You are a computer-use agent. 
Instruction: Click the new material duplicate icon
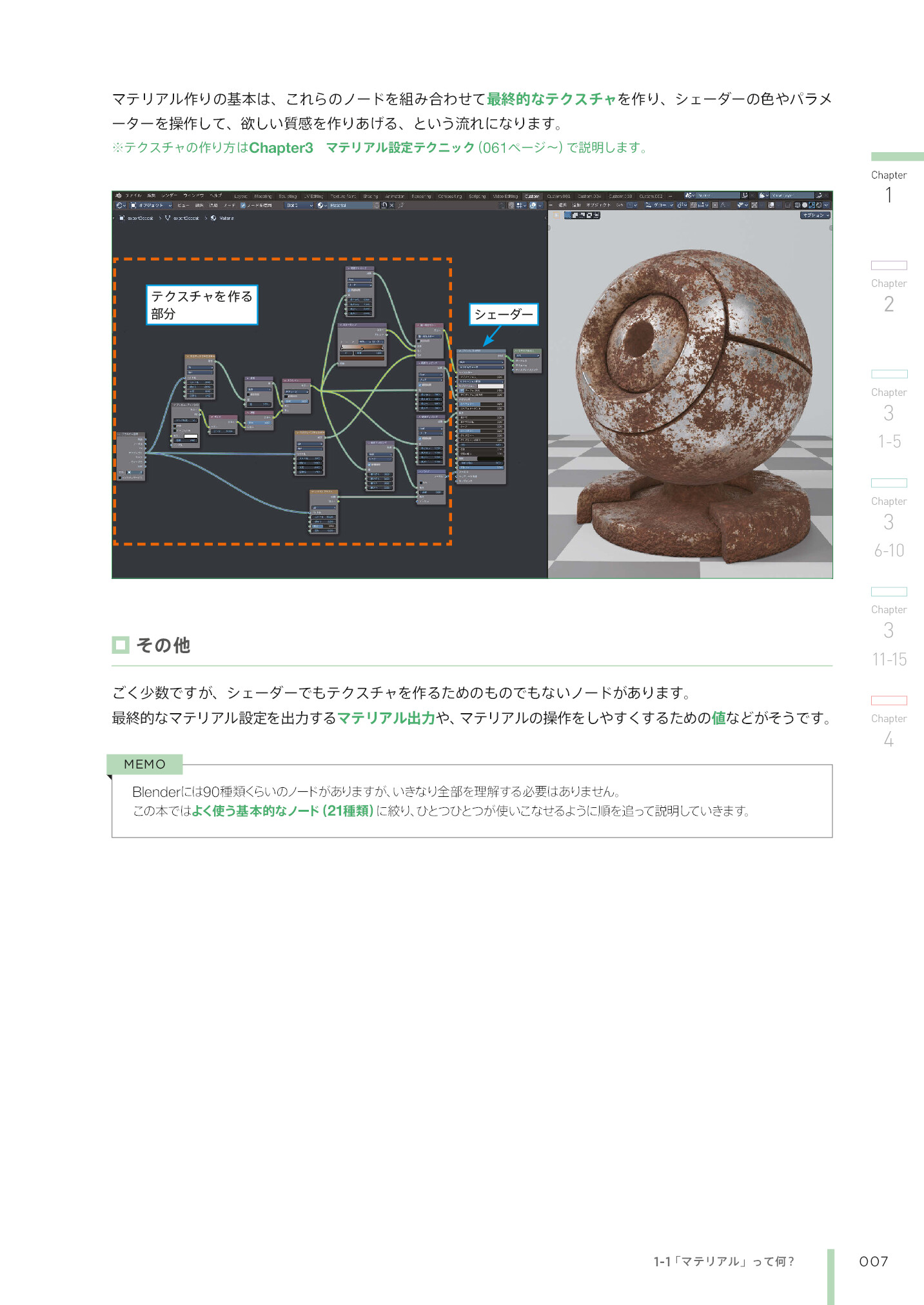[x=384, y=205]
